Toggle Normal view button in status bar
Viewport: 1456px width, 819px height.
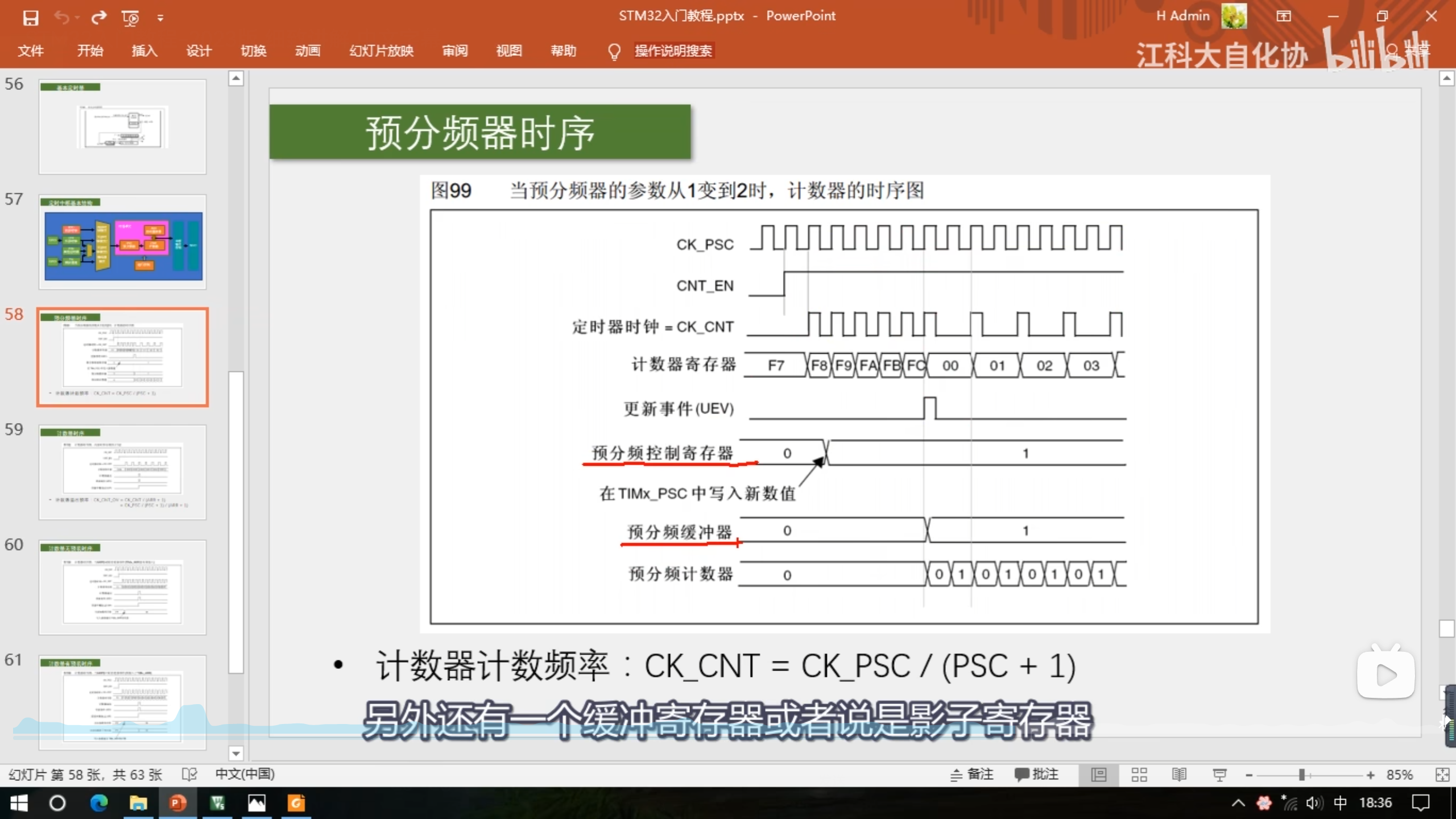pyautogui.click(x=1099, y=775)
